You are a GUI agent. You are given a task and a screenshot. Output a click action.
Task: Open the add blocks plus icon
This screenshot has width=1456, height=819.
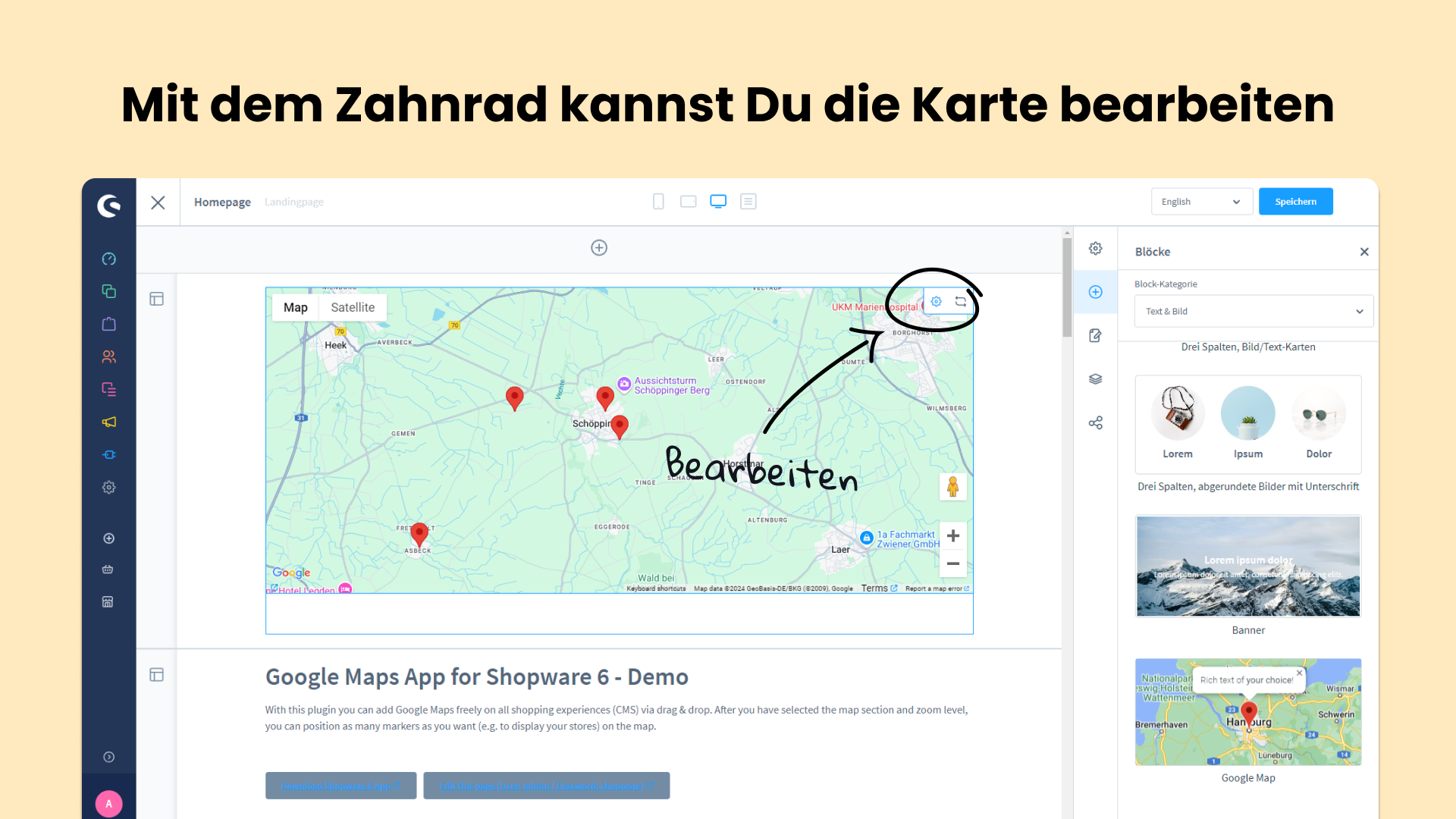1096,292
